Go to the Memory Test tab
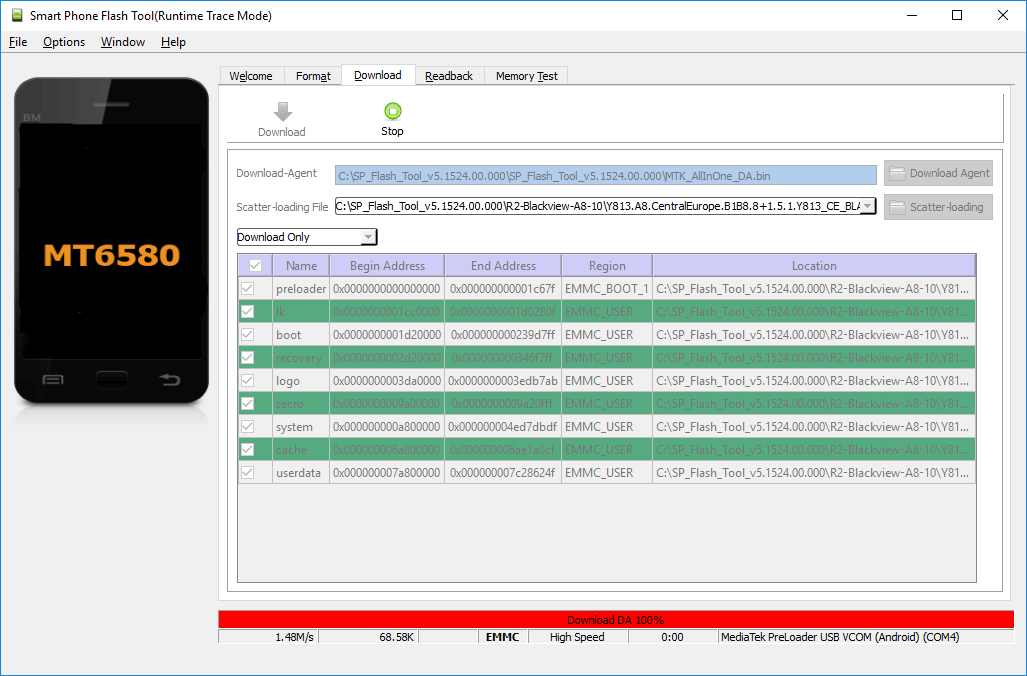Screen dimensions: 1027x676 coord(525,75)
